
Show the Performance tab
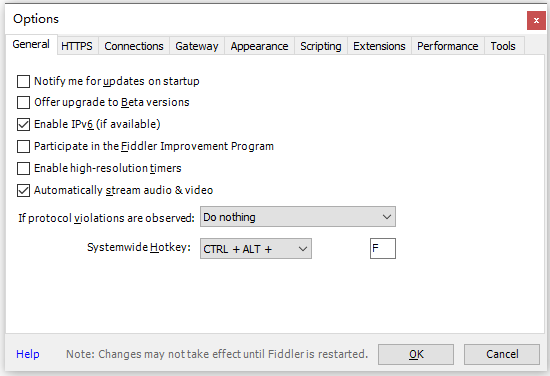click(448, 46)
